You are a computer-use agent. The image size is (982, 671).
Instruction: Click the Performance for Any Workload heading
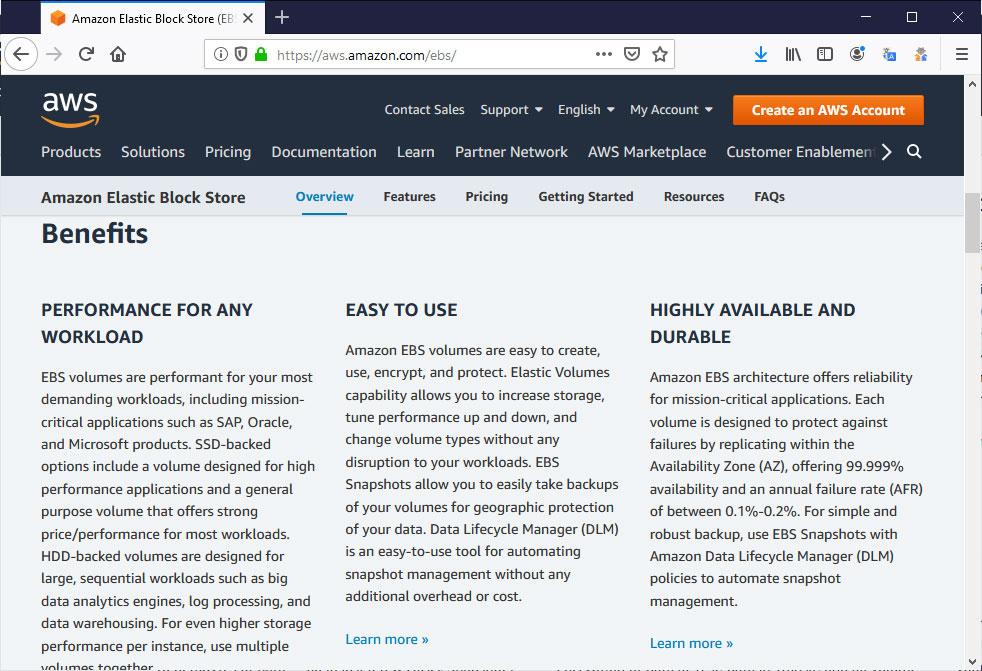147,323
